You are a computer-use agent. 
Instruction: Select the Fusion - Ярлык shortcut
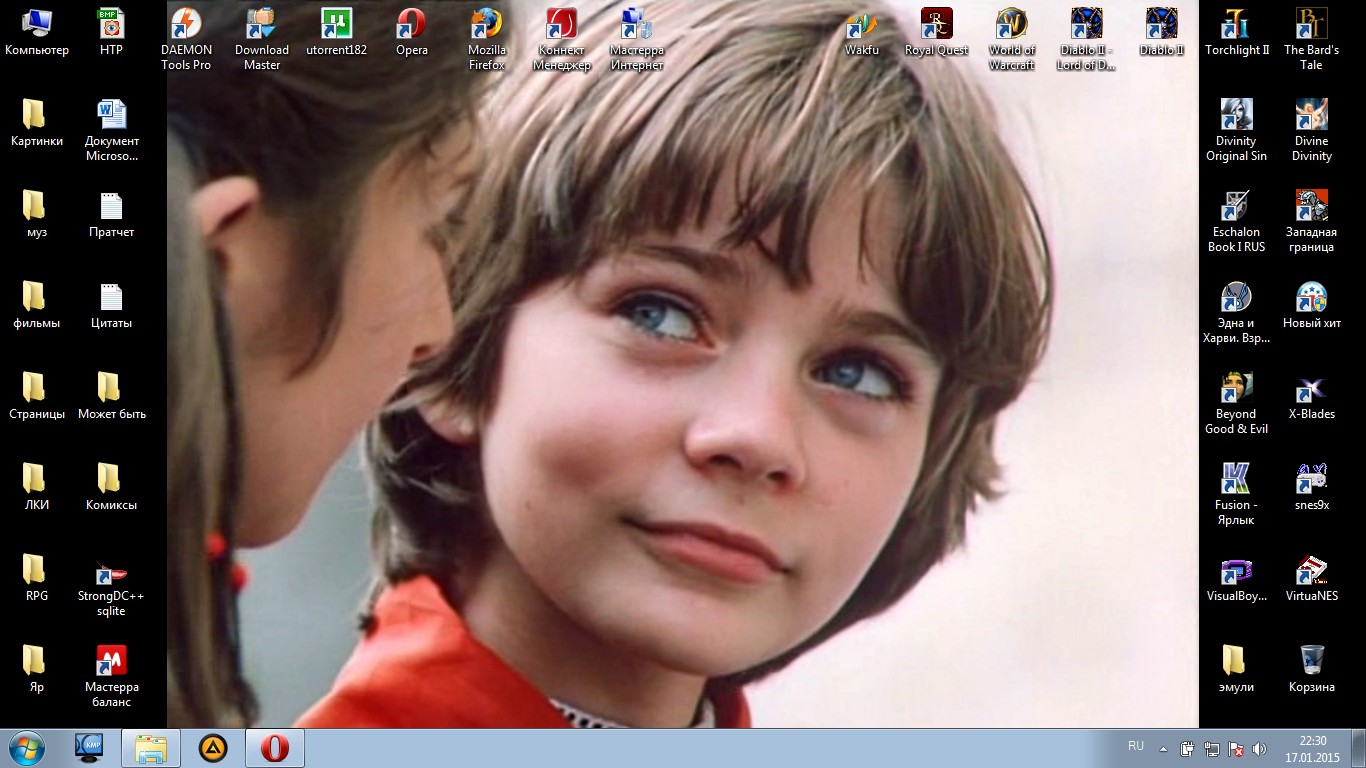pyautogui.click(x=1237, y=494)
